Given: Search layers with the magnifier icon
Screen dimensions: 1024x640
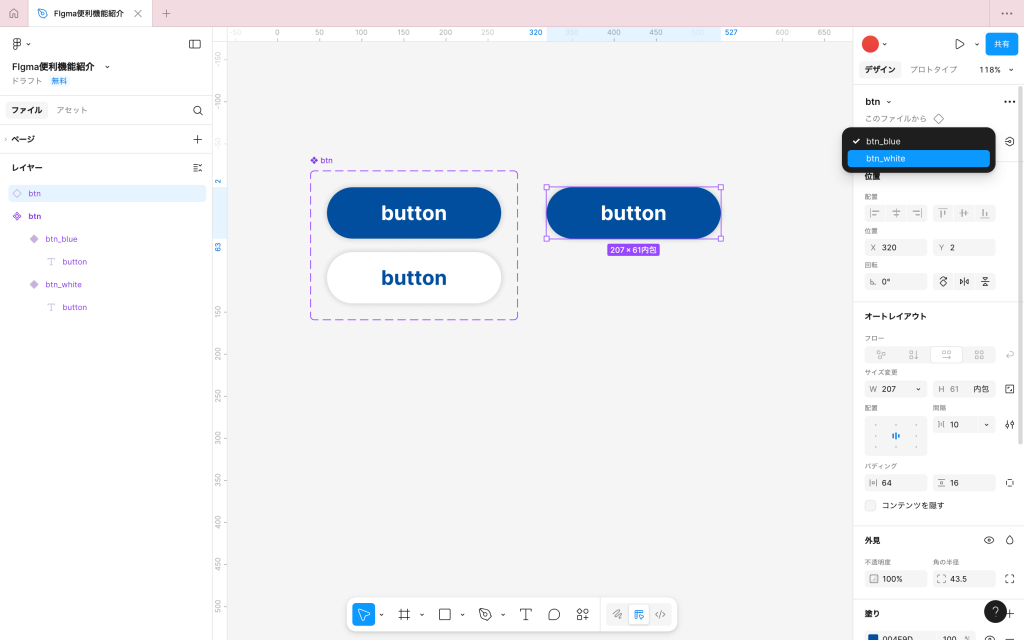Looking at the screenshot, I should coord(198,110).
